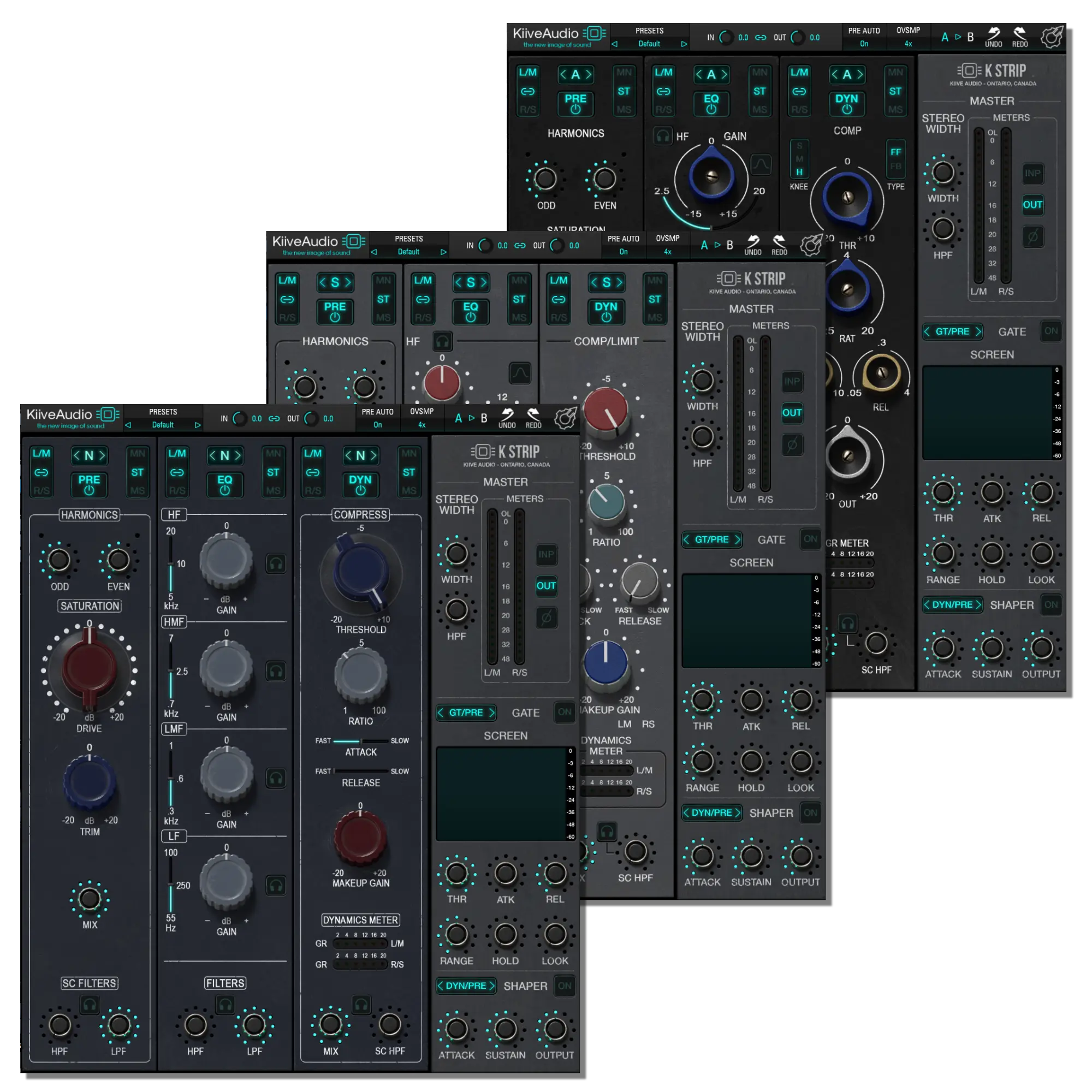Image resolution: width=1092 pixels, height=1092 pixels.
Task: Click the Undo arrow in the N-model strip header
Action: coord(507,415)
